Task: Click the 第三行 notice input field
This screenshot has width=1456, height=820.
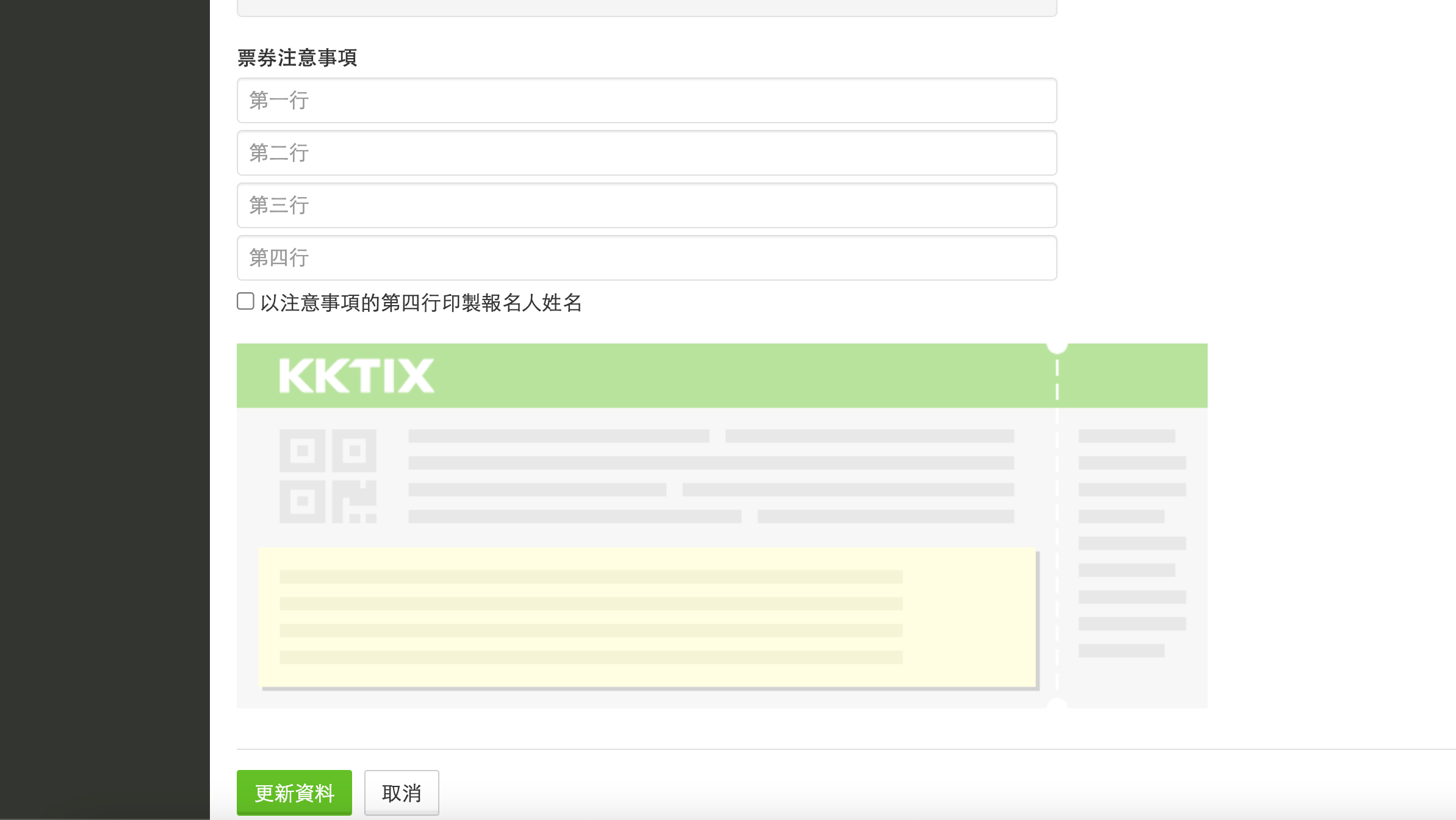Action: coord(647,205)
